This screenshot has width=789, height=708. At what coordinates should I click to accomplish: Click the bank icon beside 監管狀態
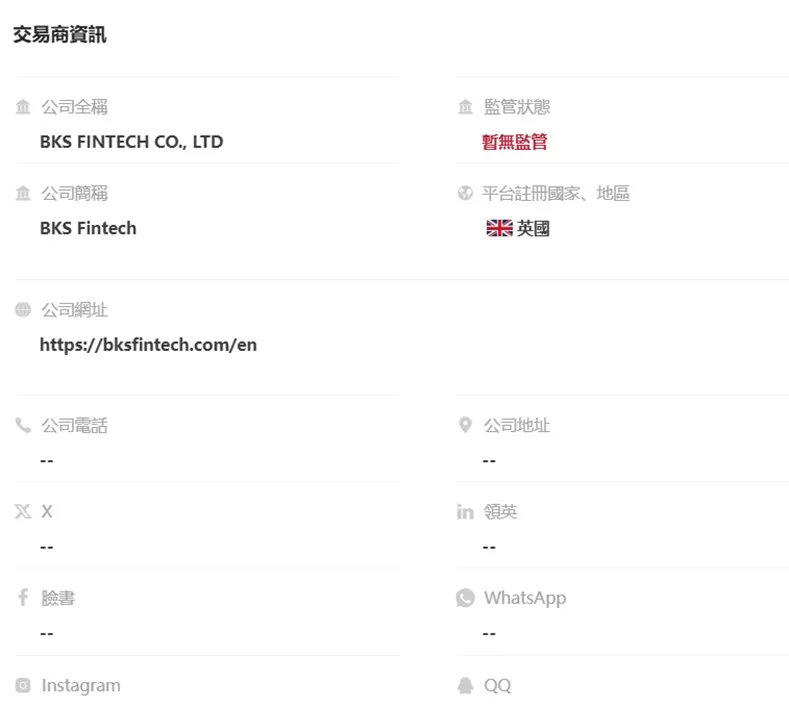[465, 107]
